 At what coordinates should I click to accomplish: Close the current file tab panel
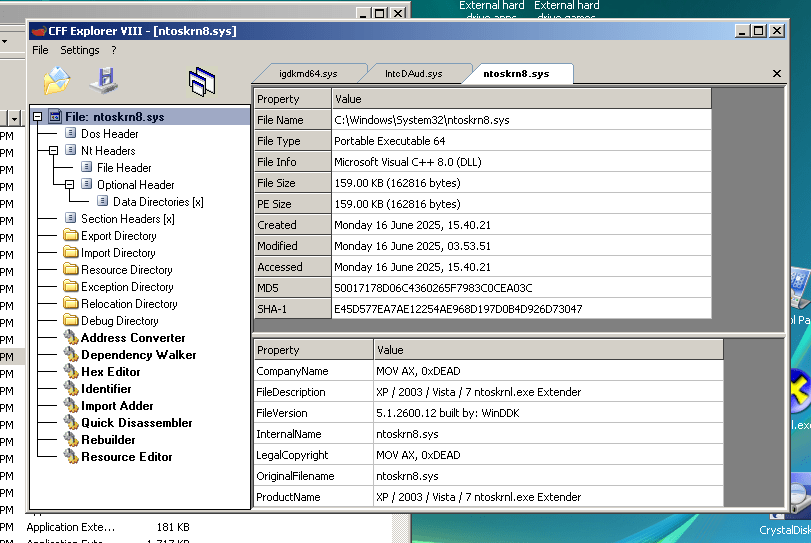coord(777,74)
